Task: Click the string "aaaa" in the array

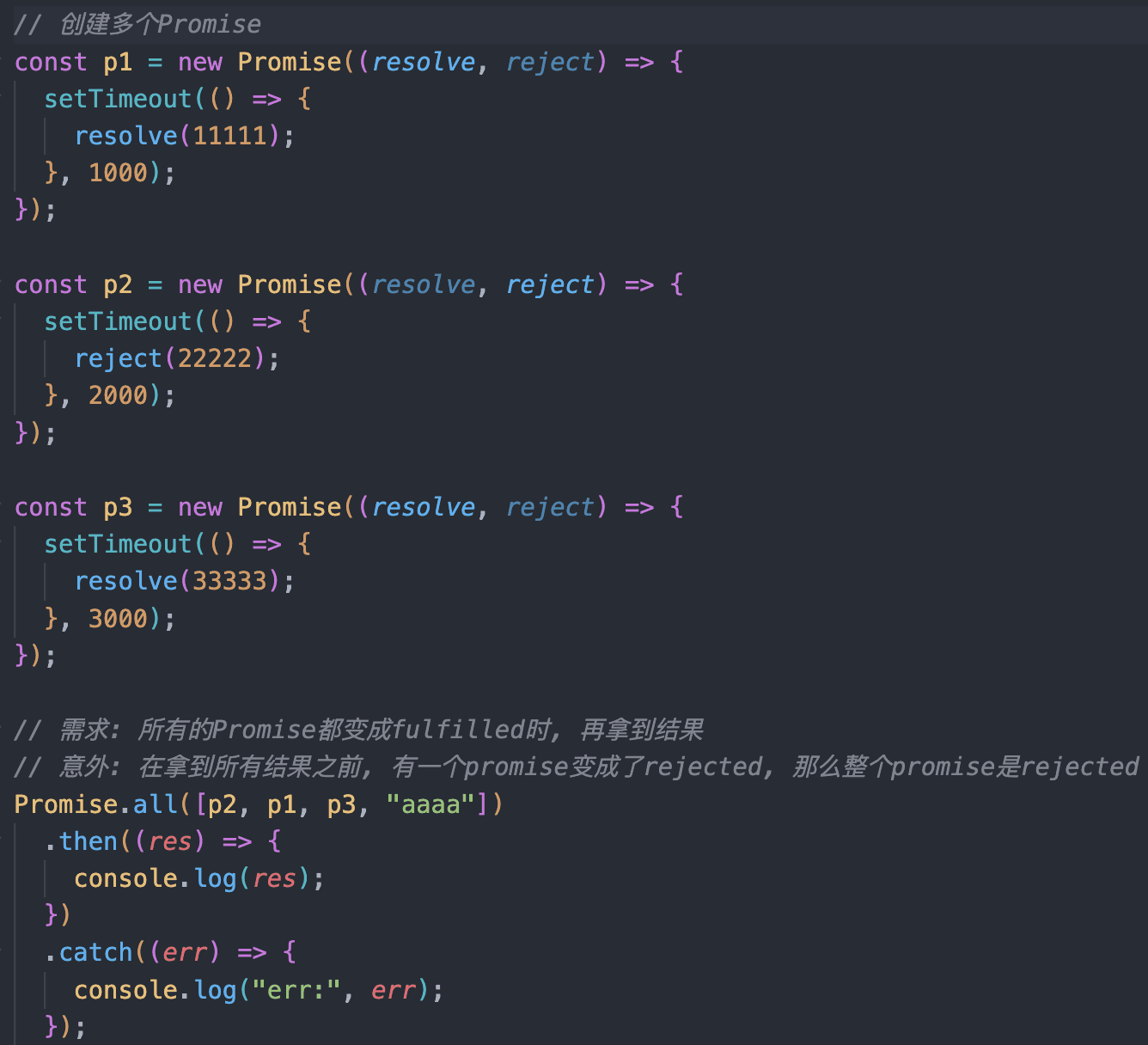Action: click(430, 804)
